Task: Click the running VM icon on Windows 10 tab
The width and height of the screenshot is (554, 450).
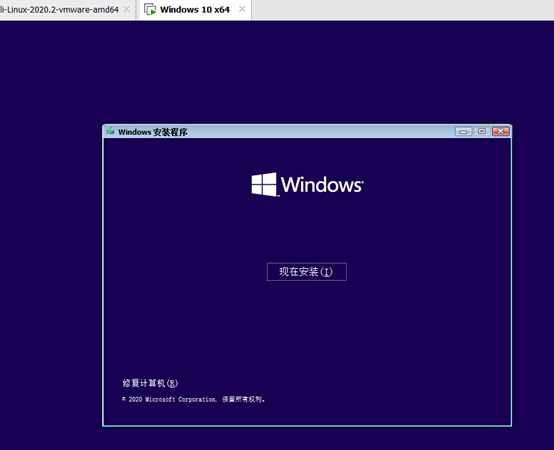Action: [150, 10]
